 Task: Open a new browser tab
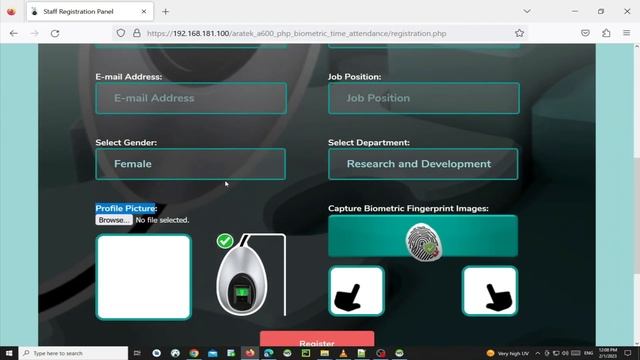[x=165, y=11]
